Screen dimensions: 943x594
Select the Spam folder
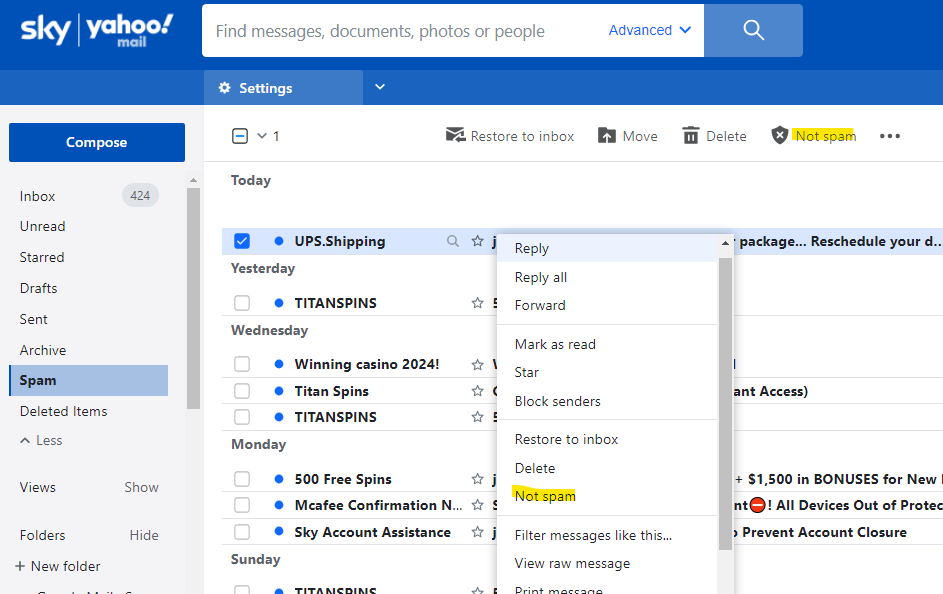tap(88, 381)
